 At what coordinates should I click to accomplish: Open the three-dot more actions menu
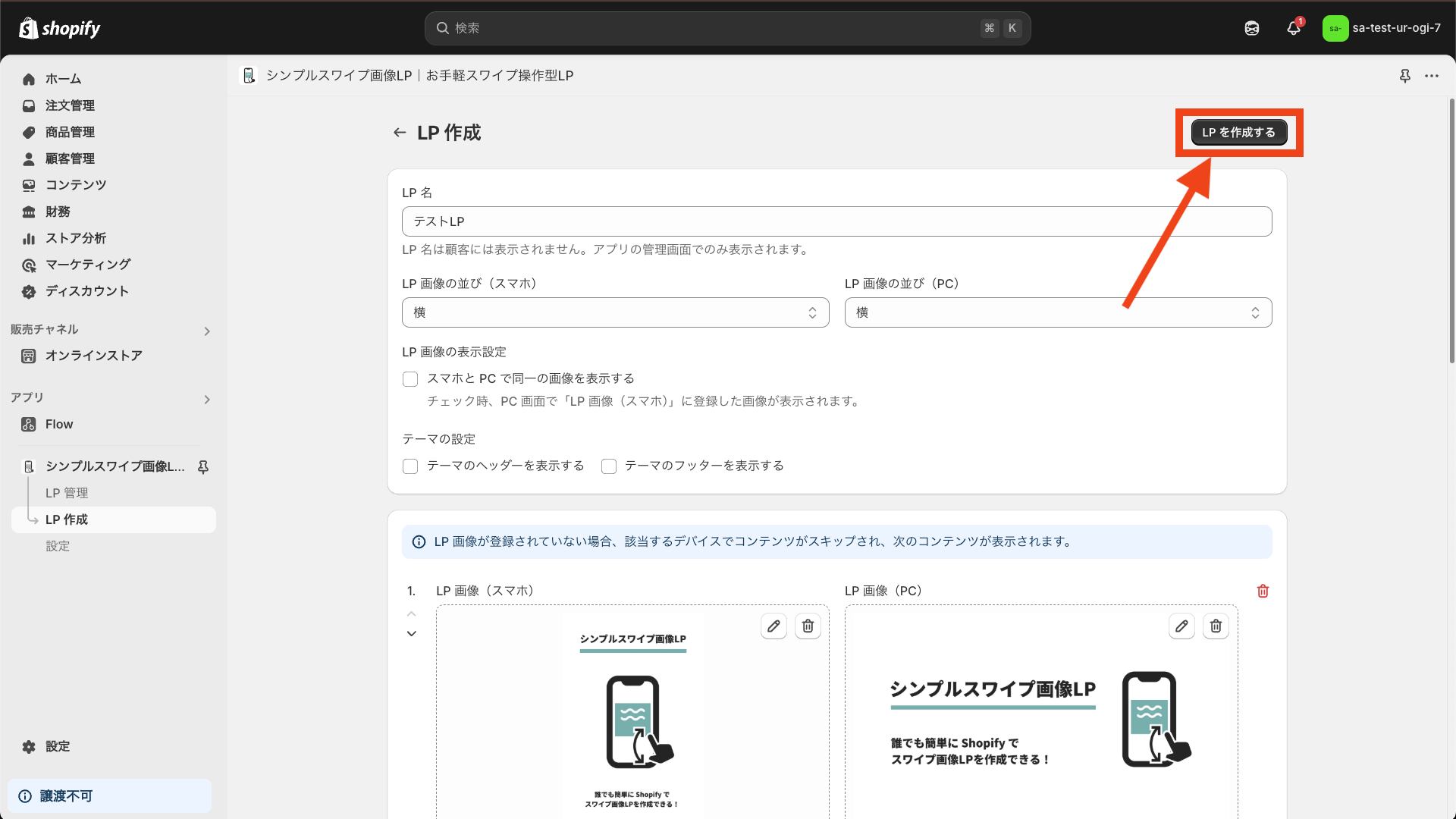point(1432,76)
